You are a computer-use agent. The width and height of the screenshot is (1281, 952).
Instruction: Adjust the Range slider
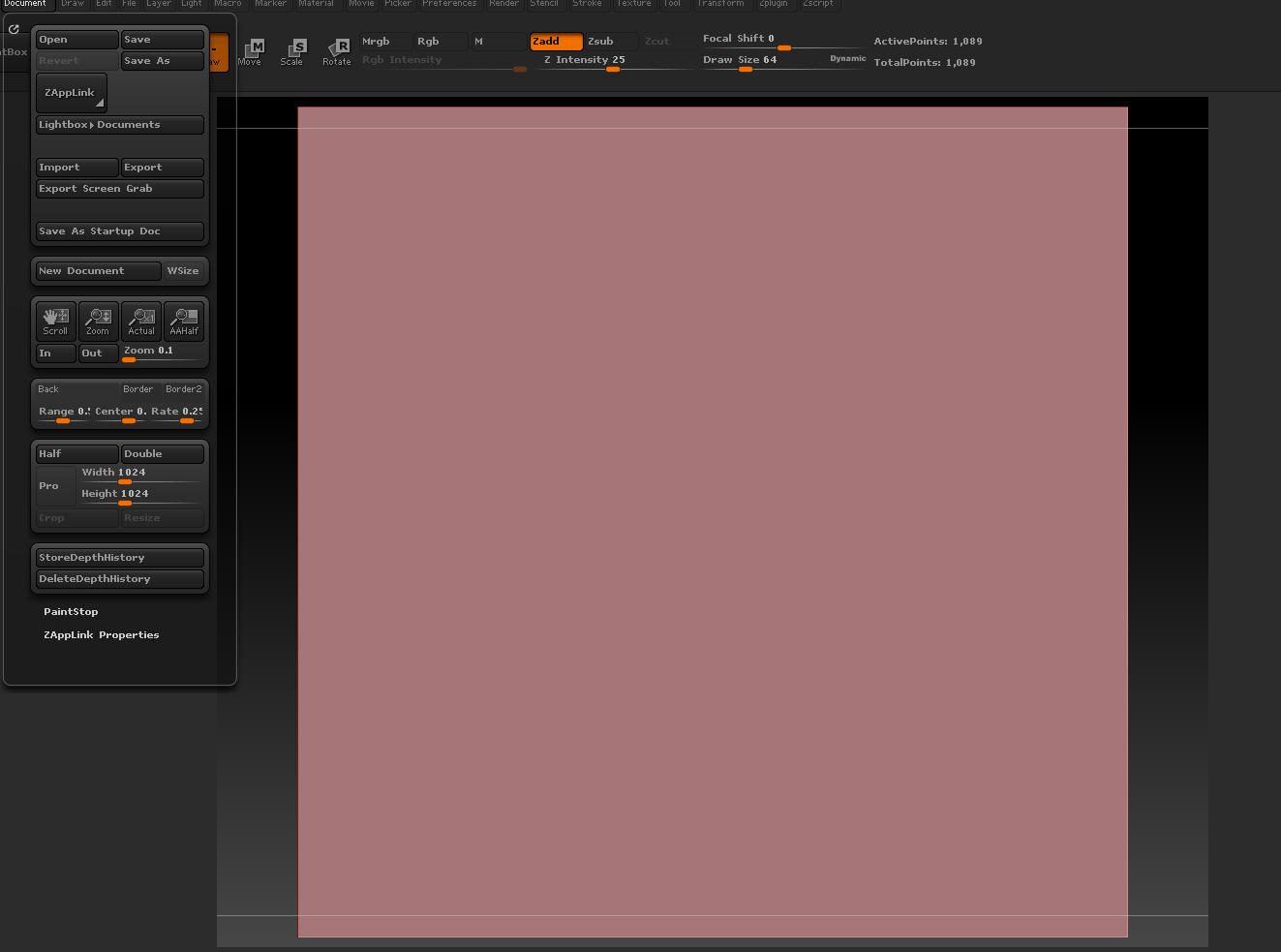[x=64, y=414]
